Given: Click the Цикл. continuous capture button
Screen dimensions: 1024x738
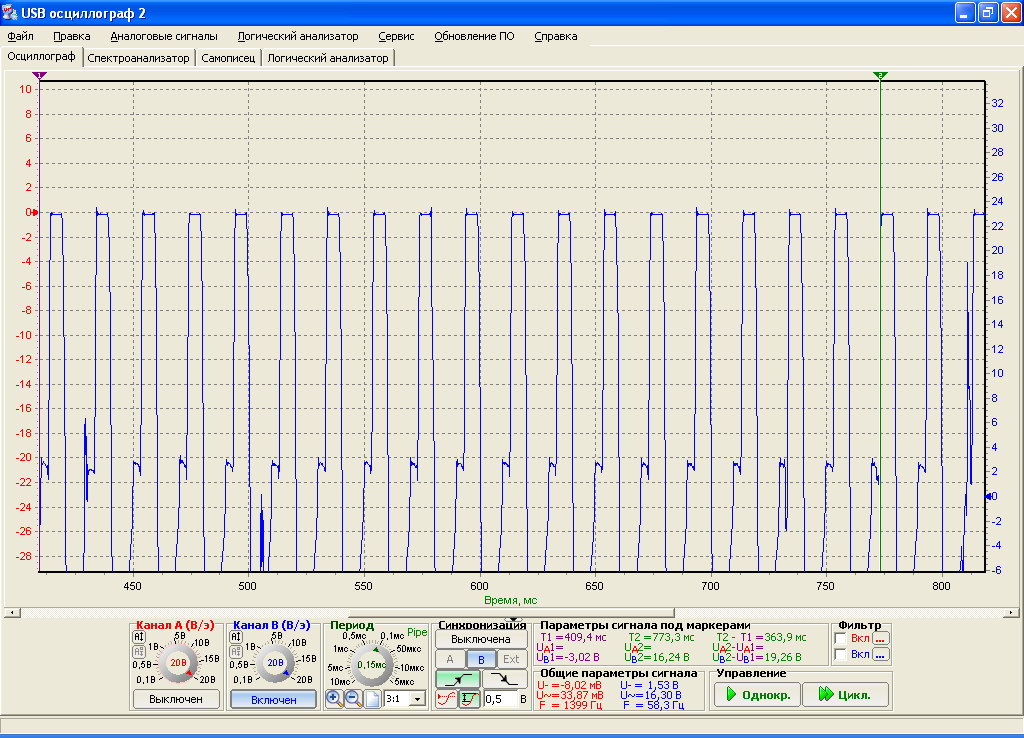Looking at the screenshot, I should tap(846, 694).
